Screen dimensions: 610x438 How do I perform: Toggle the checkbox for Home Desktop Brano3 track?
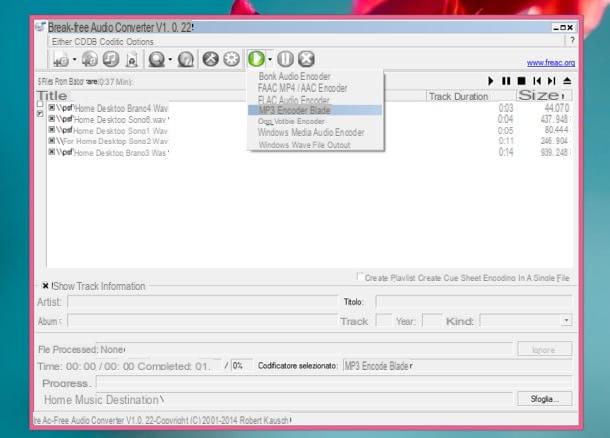tap(52, 152)
